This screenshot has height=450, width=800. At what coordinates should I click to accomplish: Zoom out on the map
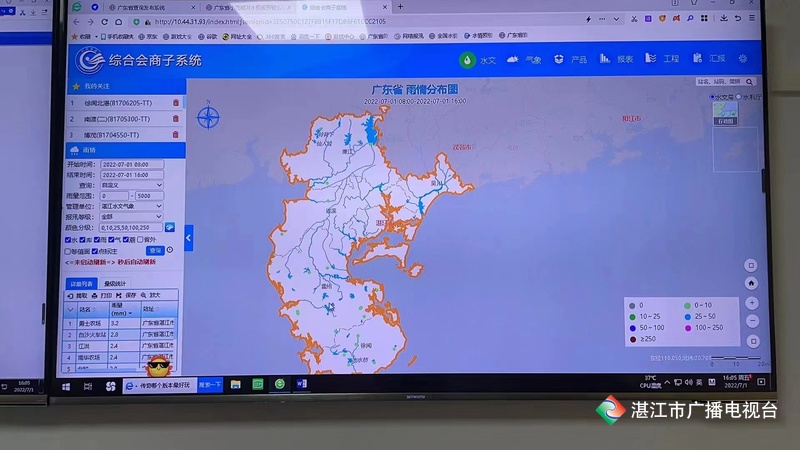tap(752, 320)
